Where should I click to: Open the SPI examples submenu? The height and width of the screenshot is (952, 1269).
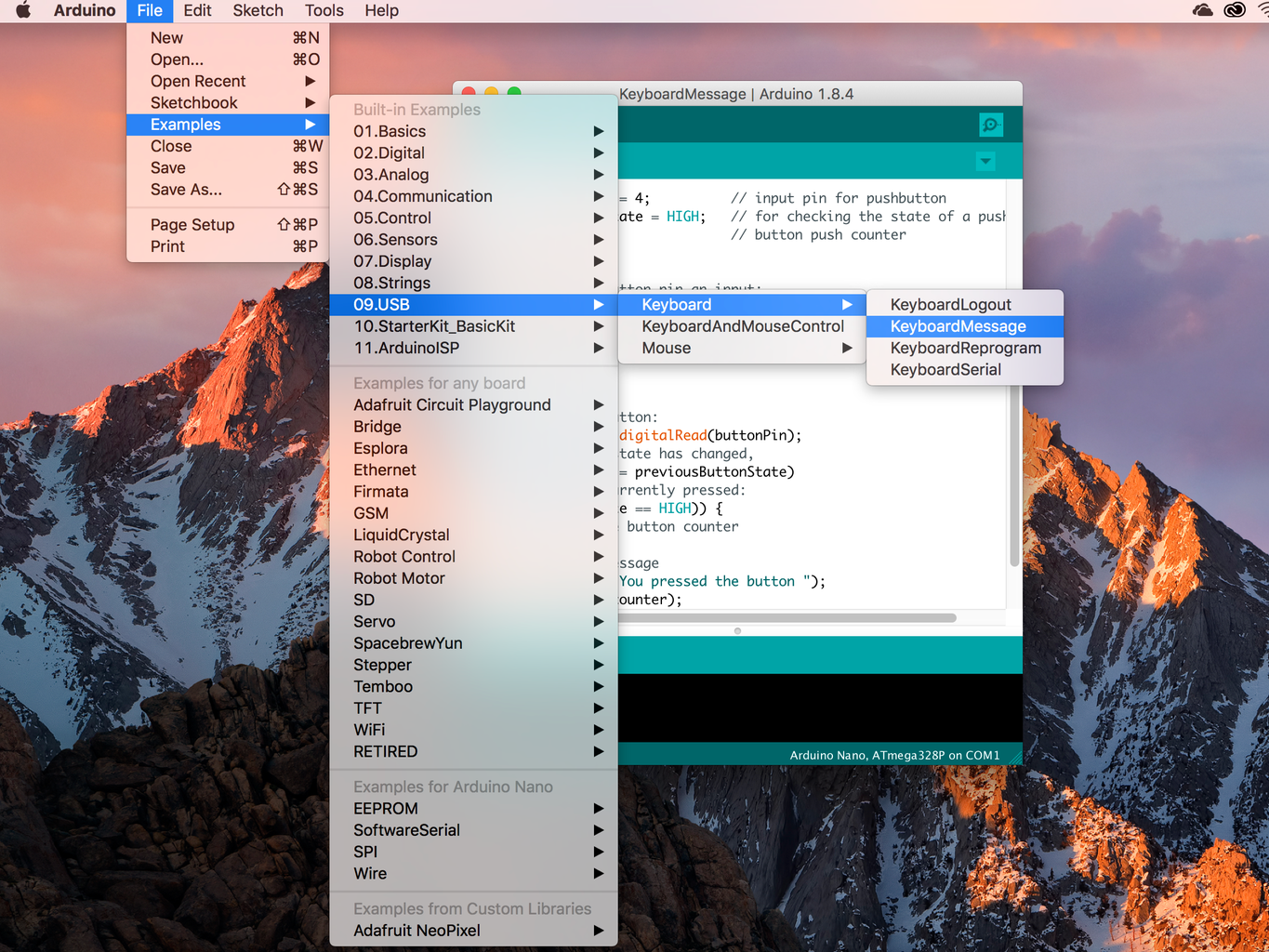[x=473, y=853]
